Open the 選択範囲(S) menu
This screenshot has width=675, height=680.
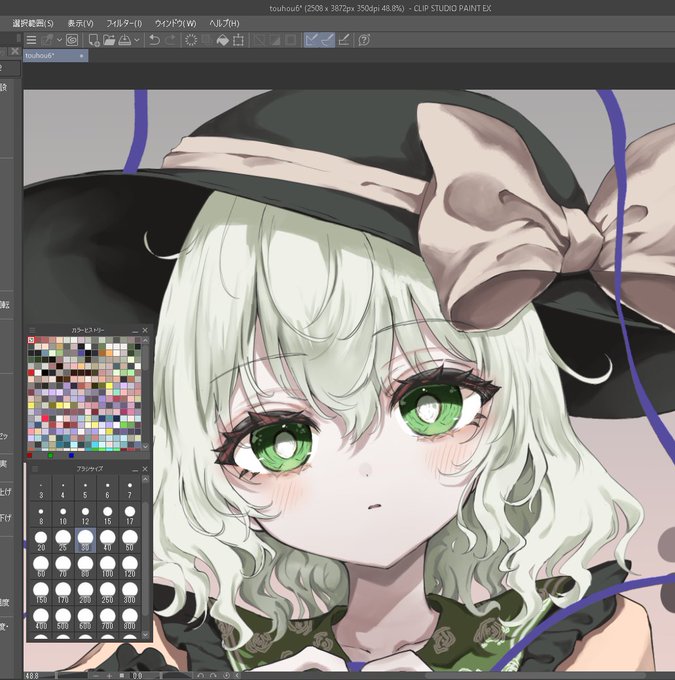coord(33,23)
